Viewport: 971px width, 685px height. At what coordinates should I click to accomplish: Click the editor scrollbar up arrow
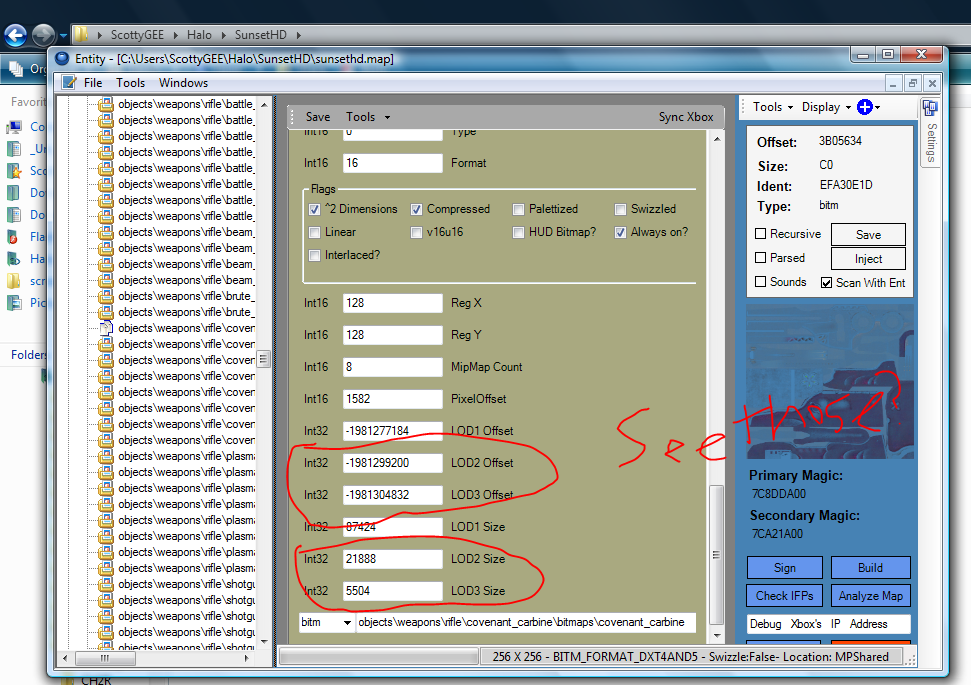(x=716, y=139)
